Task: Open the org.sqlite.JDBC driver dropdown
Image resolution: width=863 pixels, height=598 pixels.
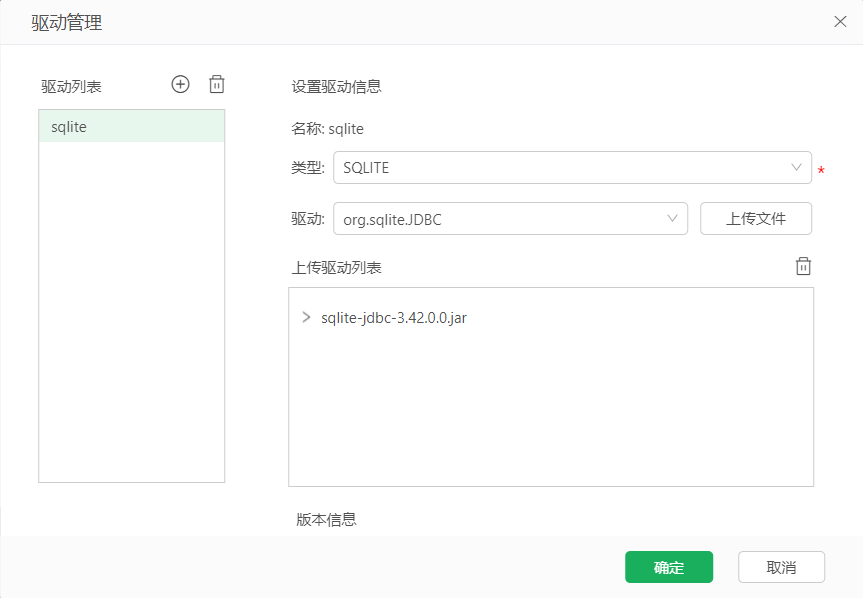Action: coord(510,219)
